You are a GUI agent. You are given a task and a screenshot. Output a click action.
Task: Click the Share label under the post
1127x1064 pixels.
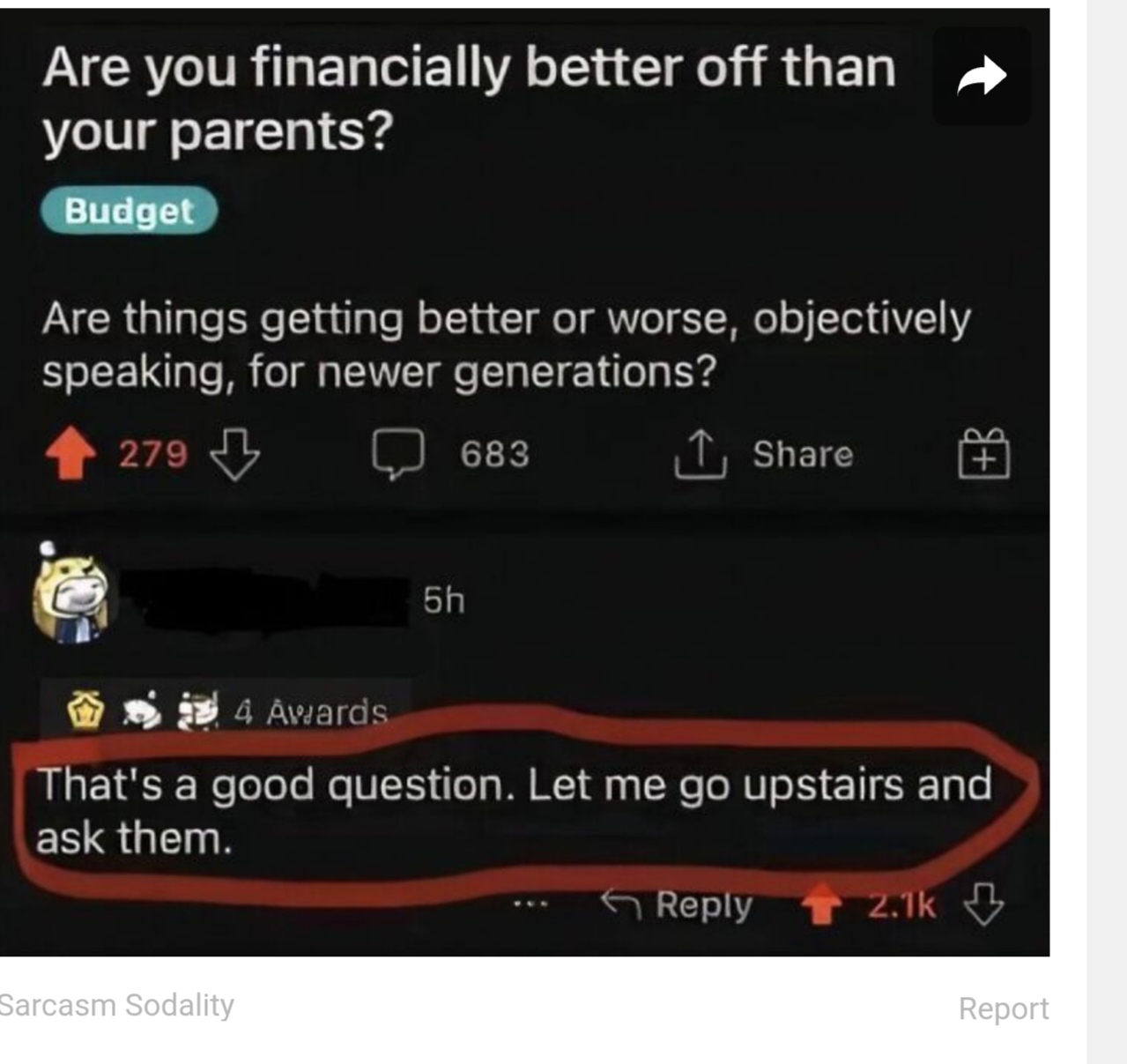pyautogui.click(x=803, y=454)
